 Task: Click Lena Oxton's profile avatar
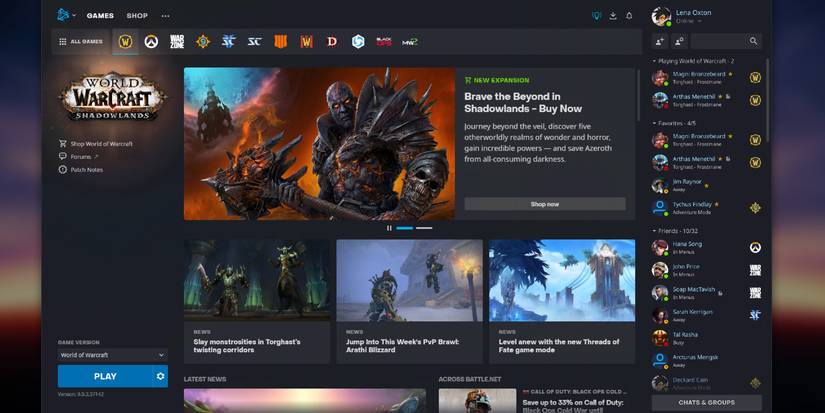click(661, 16)
